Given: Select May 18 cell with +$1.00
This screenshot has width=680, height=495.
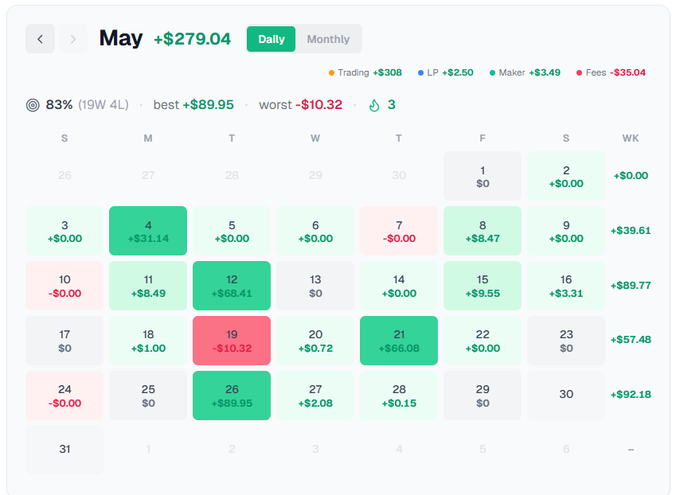Looking at the screenshot, I should pos(148,341).
